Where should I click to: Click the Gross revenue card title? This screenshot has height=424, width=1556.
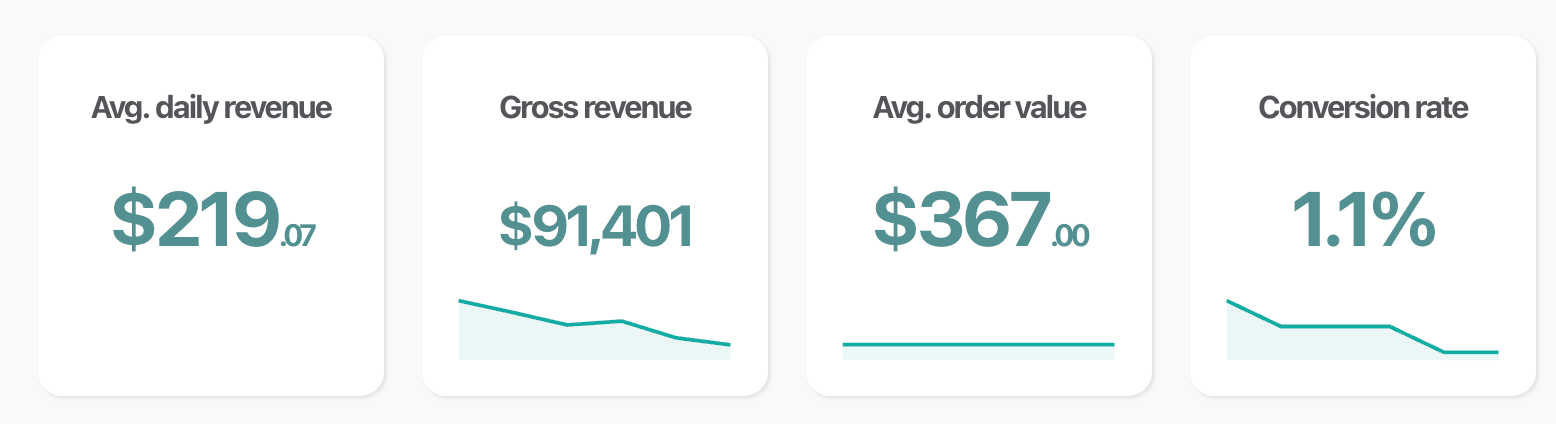click(x=595, y=108)
